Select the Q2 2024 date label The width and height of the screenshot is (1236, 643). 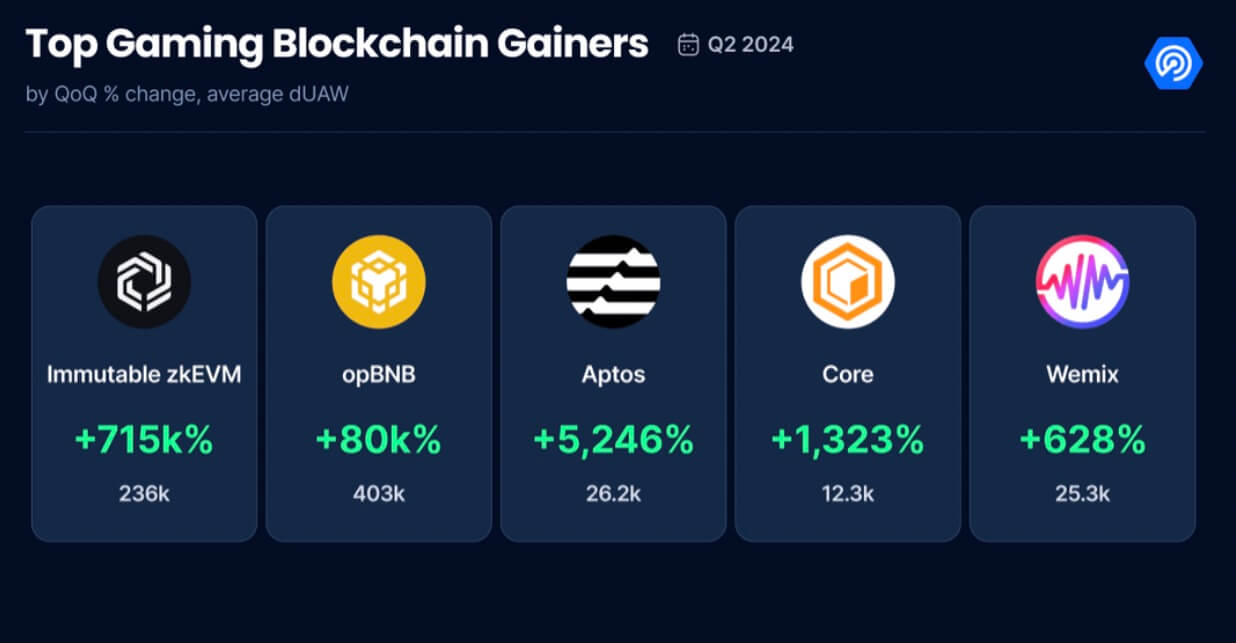(751, 45)
